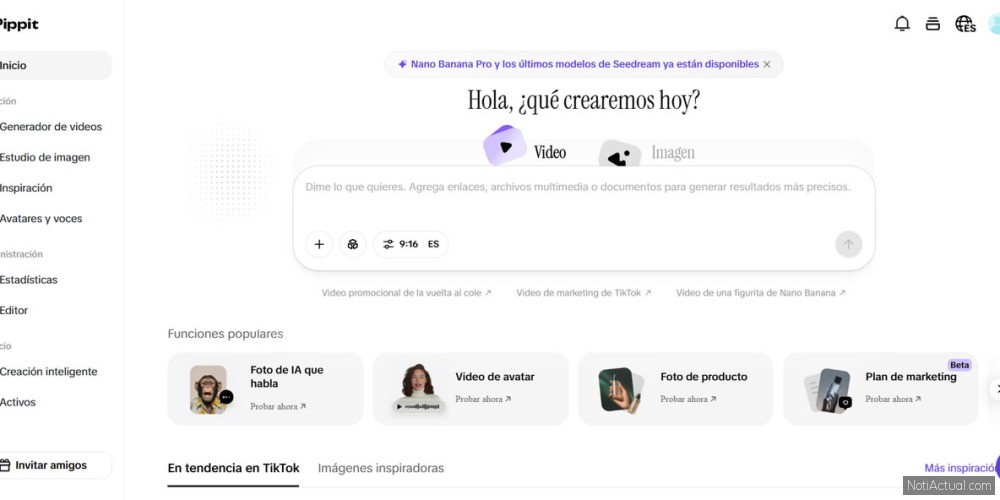Open the Foto de IA que habla card
This screenshot has width=1000, height=500.
[265, 389]
